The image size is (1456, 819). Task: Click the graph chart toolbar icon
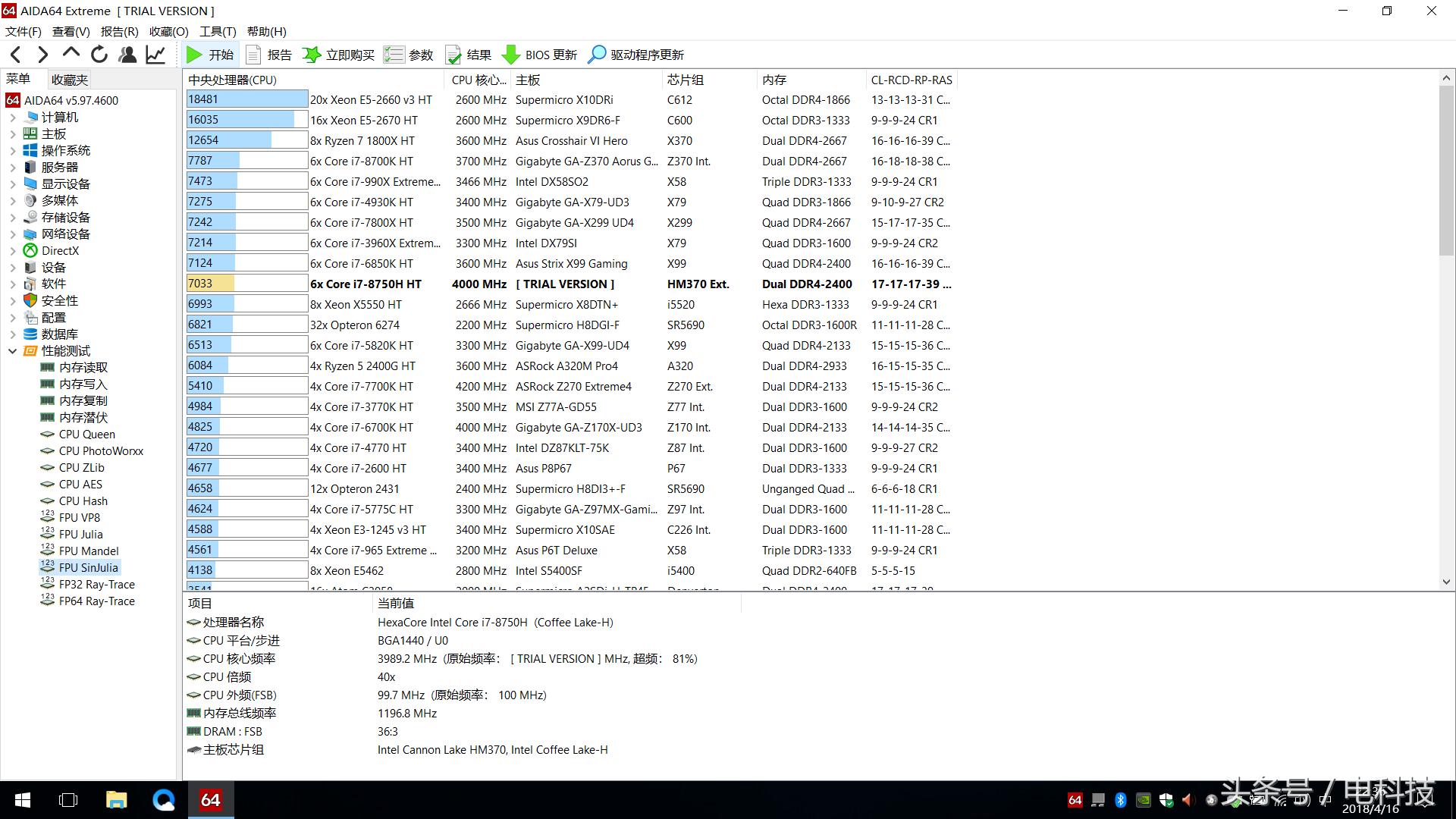(x=155, y=55)
